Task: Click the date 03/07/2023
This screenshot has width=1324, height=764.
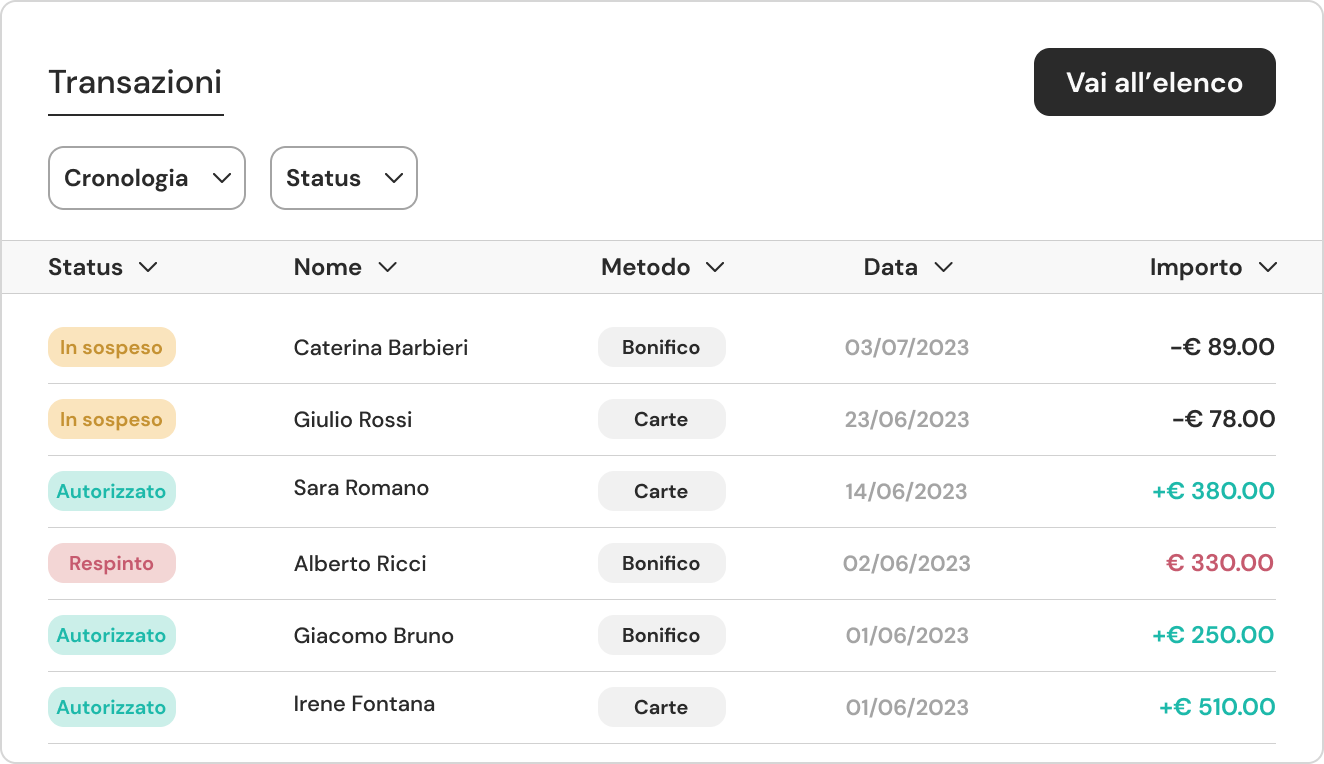Action: click(x=907, y=348)
